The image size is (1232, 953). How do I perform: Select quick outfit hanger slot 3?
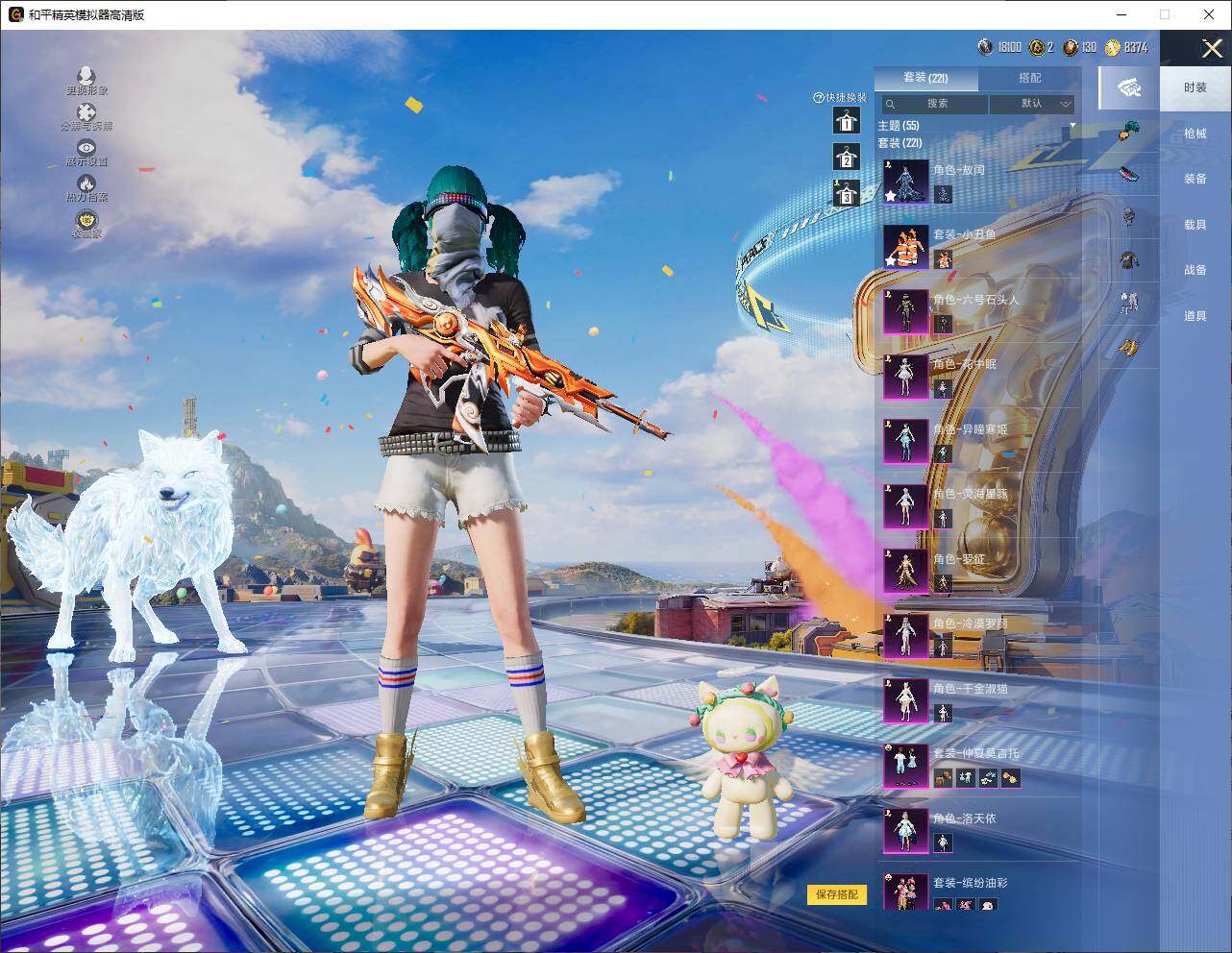[x=846, y=193]
